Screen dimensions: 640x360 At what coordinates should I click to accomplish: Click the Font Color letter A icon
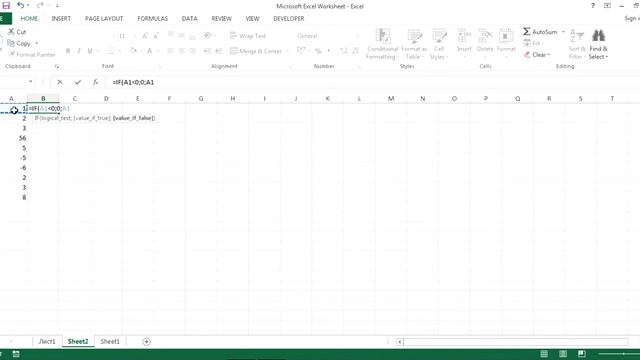pyautogui.click(x=149, y=51)
